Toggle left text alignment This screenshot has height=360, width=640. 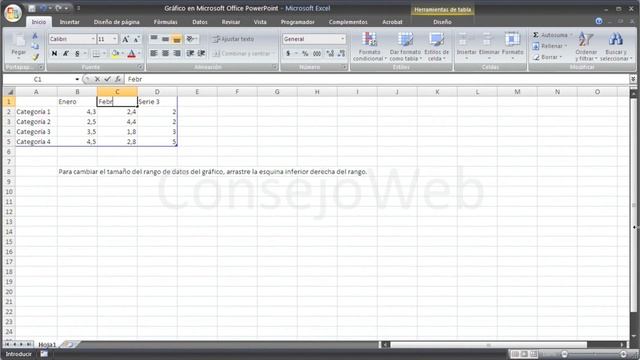click(x=154, y=53)
